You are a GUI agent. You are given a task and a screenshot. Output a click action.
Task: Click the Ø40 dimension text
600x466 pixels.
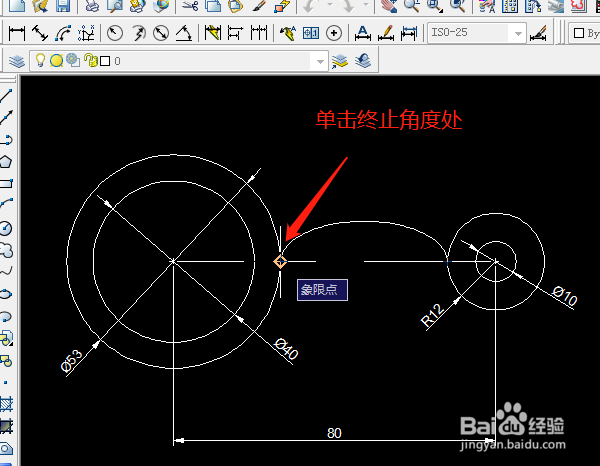[x=286, y=349]
